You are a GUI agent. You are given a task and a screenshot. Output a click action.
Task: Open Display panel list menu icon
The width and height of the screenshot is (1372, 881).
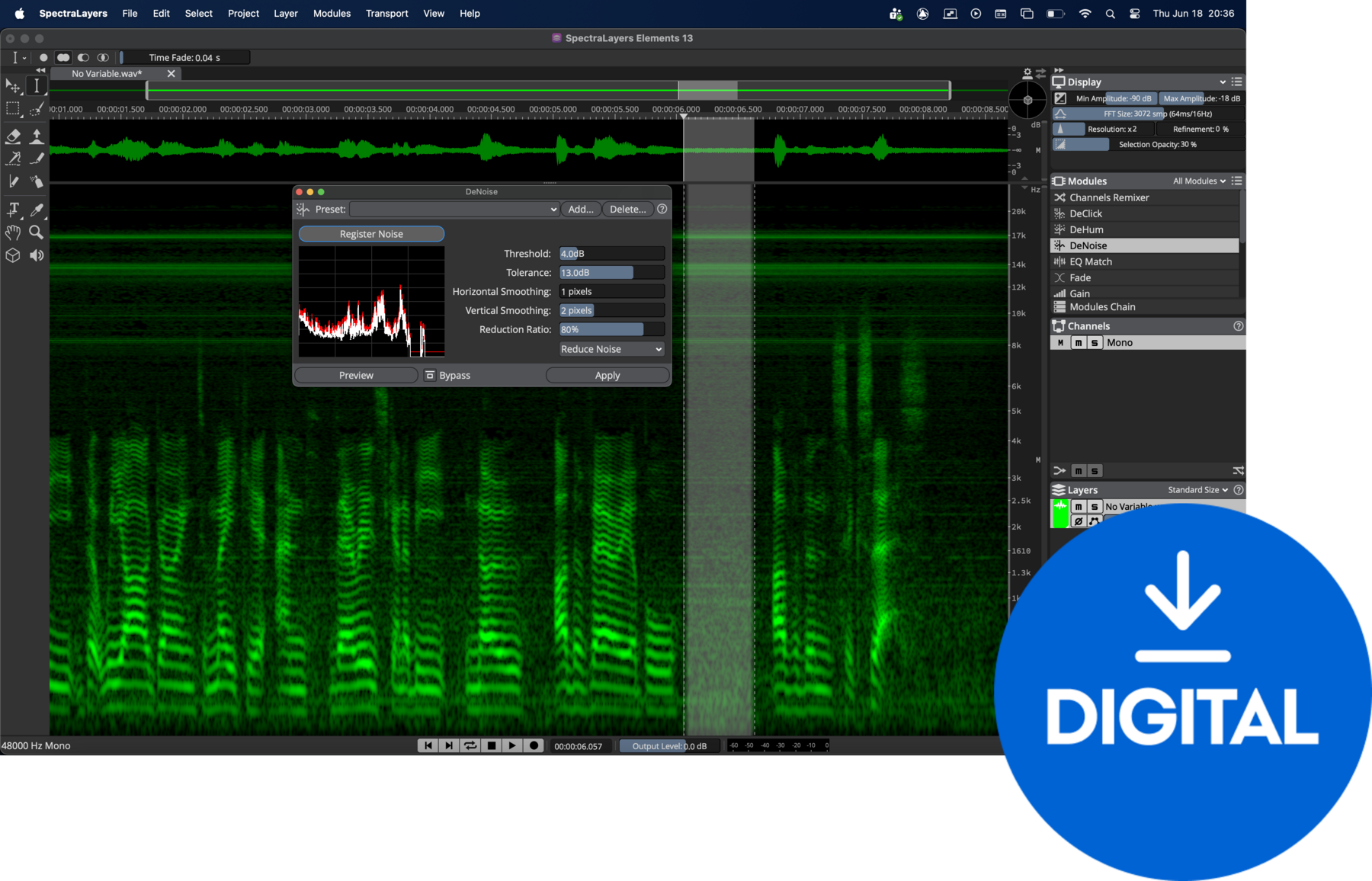(x=1237, y=82)
